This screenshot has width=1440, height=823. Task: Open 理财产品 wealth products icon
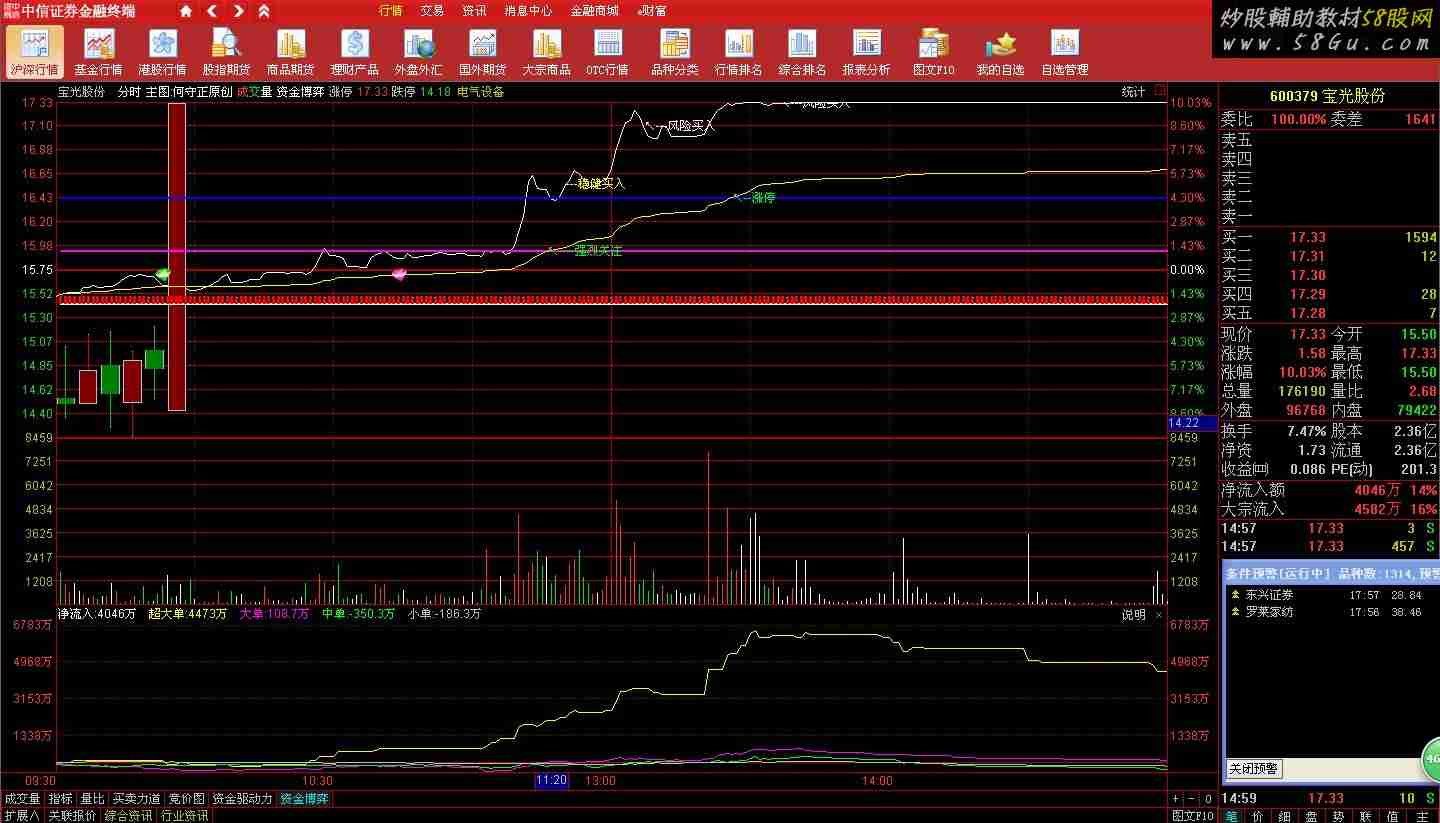click(x=354, y=52)
